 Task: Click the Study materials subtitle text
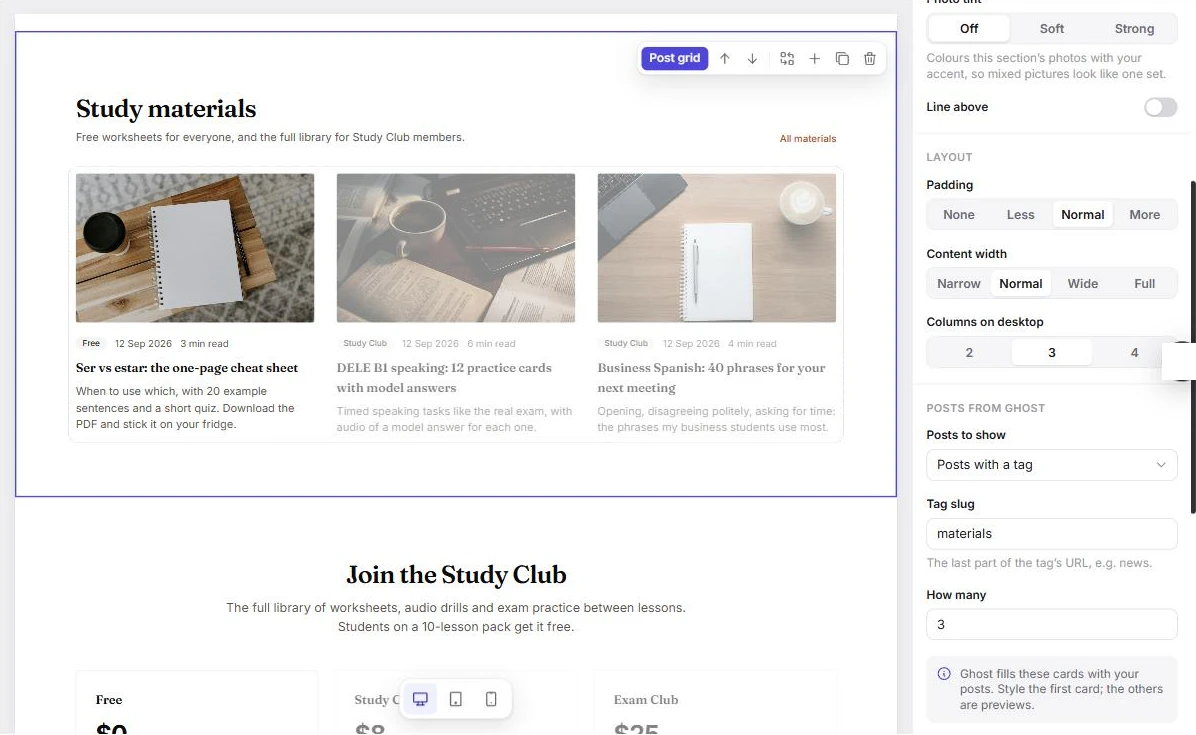coord(270,137)
